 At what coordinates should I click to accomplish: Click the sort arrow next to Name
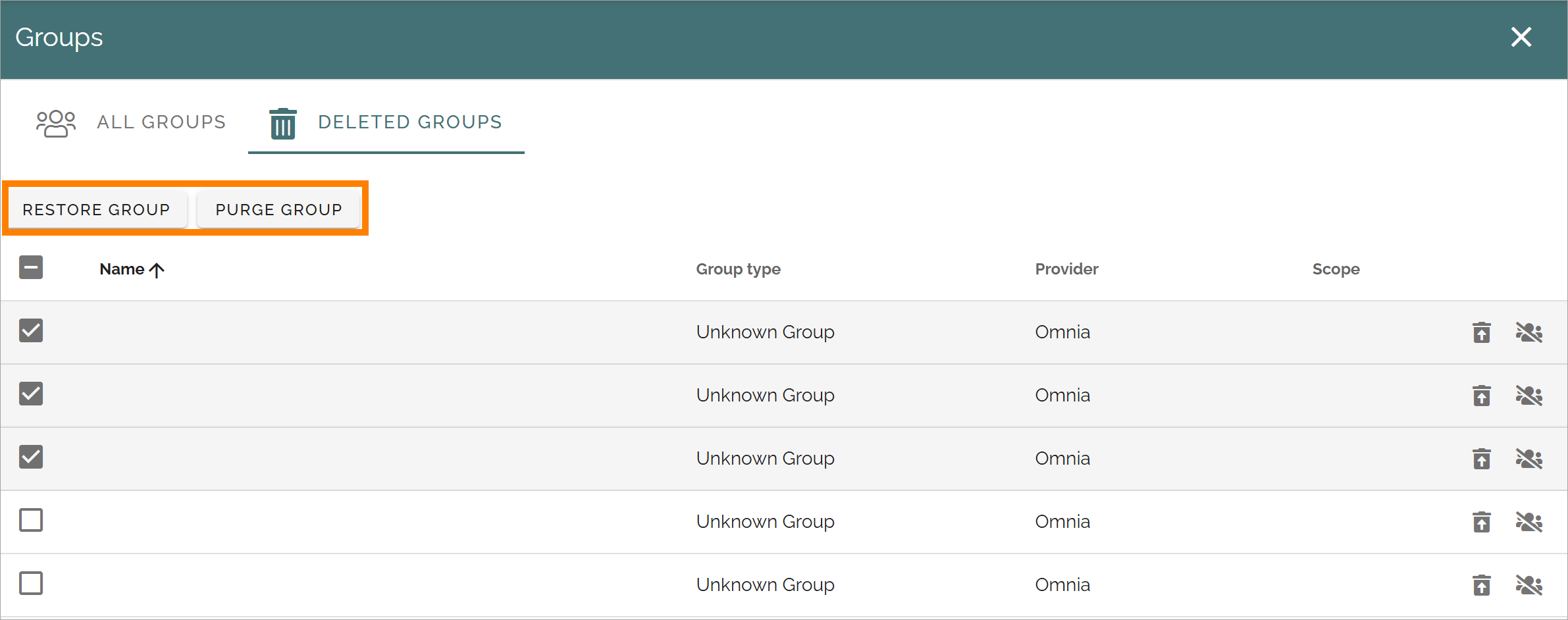(x=157, y=270)
